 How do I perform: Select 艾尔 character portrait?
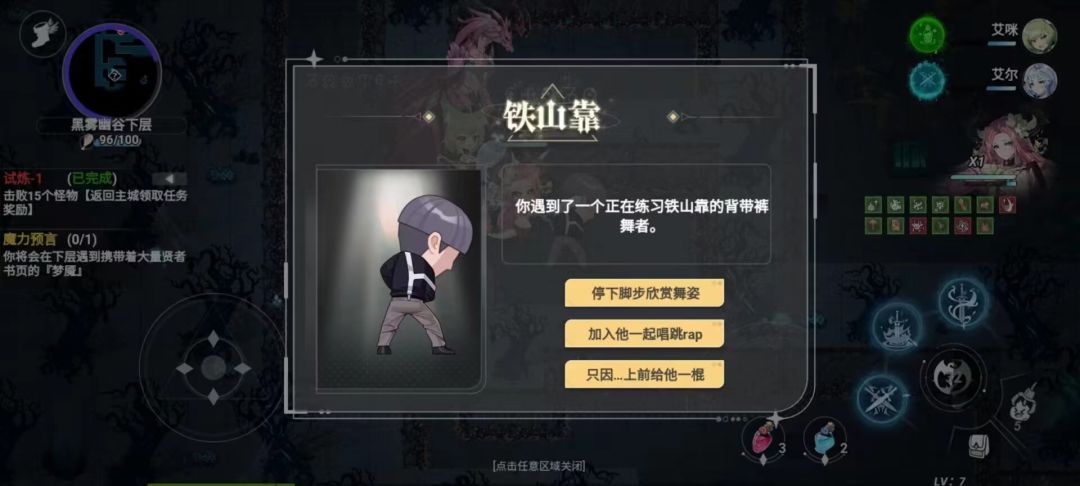1039,81
